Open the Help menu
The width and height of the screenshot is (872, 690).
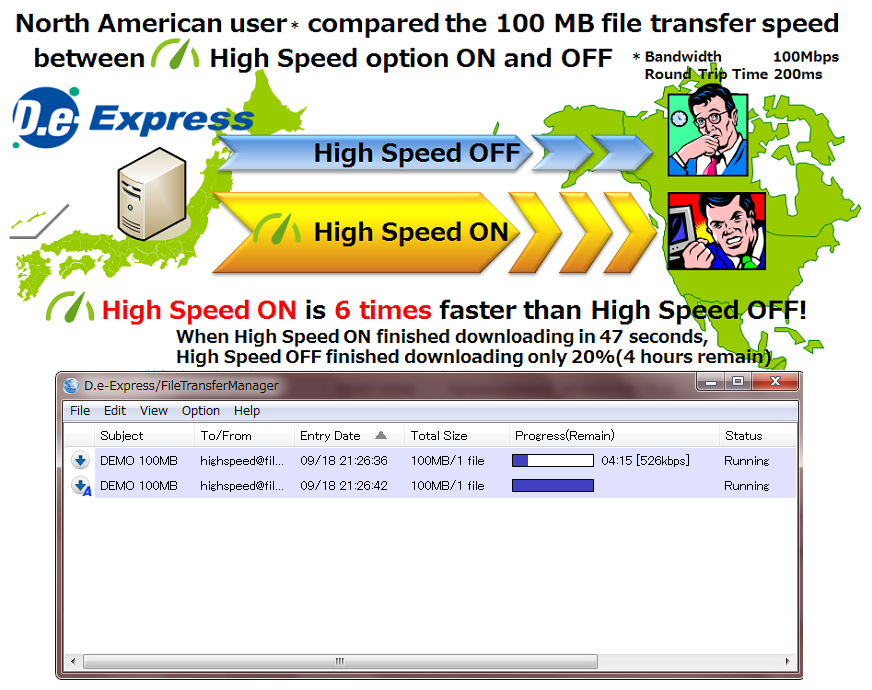point(247,411)
